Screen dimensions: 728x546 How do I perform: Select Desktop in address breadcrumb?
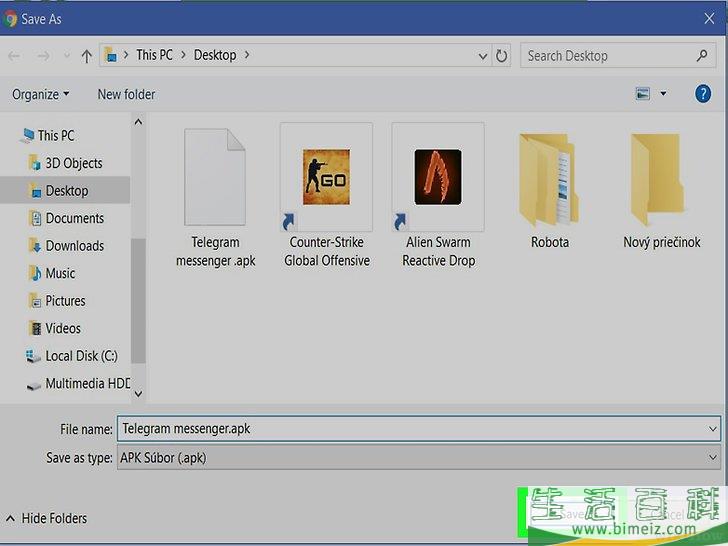[215, 55]
